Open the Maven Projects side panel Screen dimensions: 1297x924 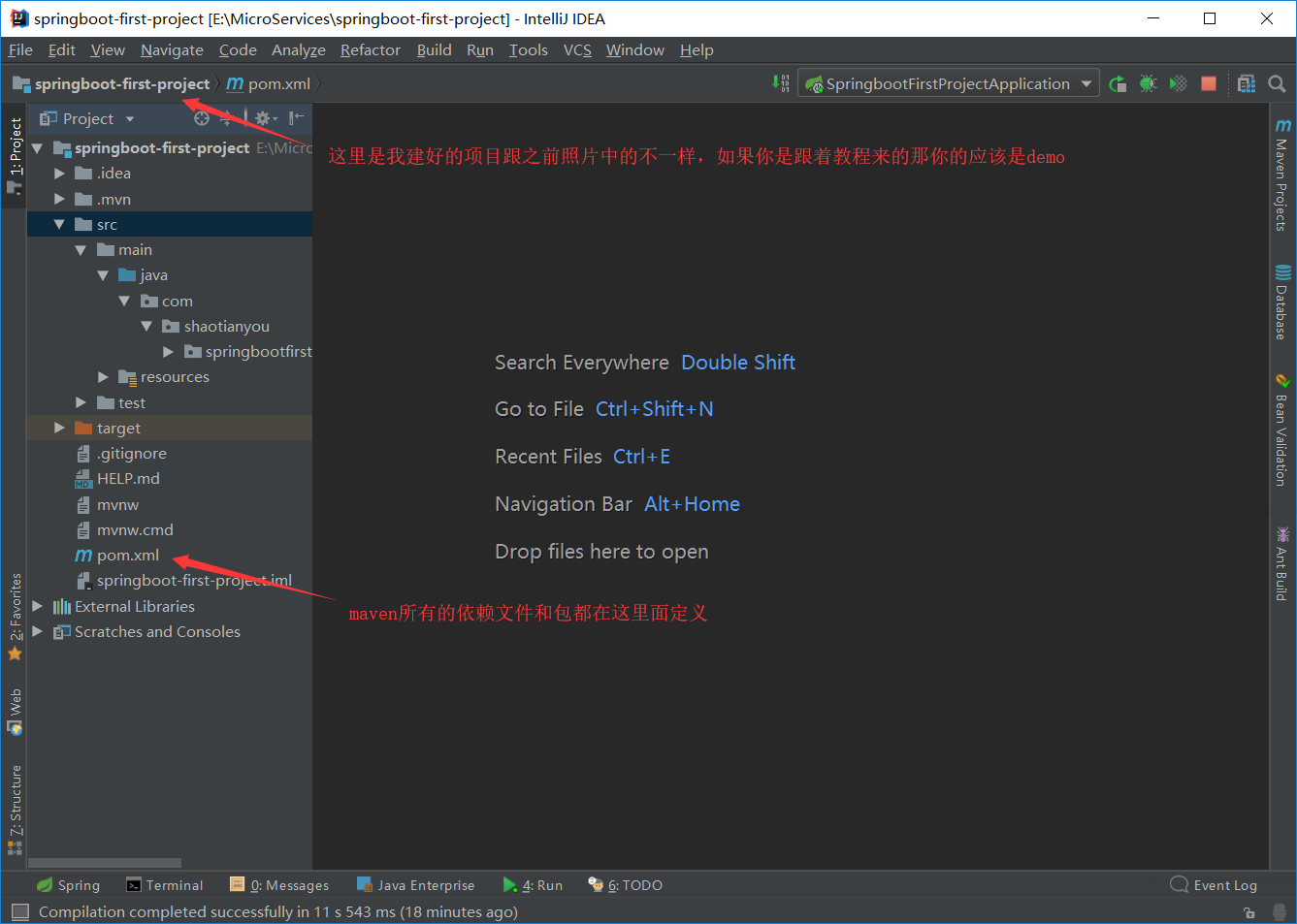tap(1282, 175)
